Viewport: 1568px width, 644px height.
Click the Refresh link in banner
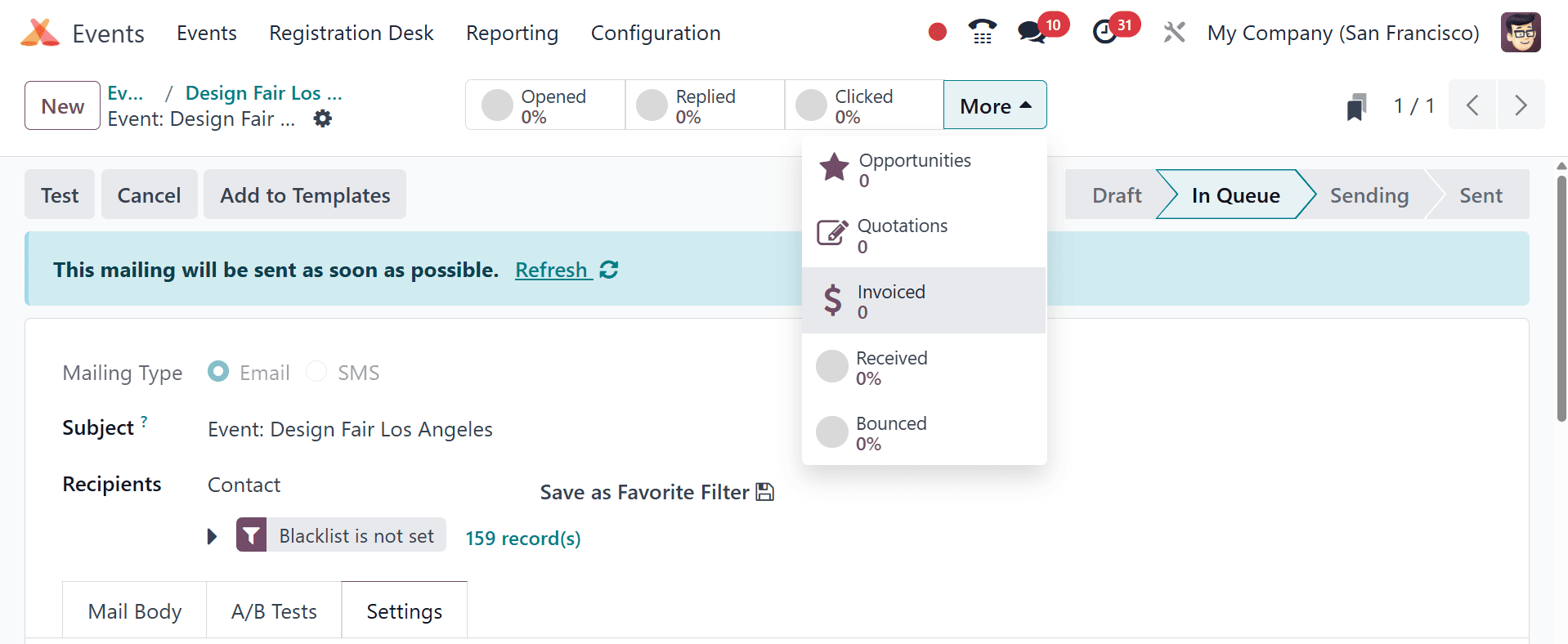pyautogui.click(x=552, y=270)
